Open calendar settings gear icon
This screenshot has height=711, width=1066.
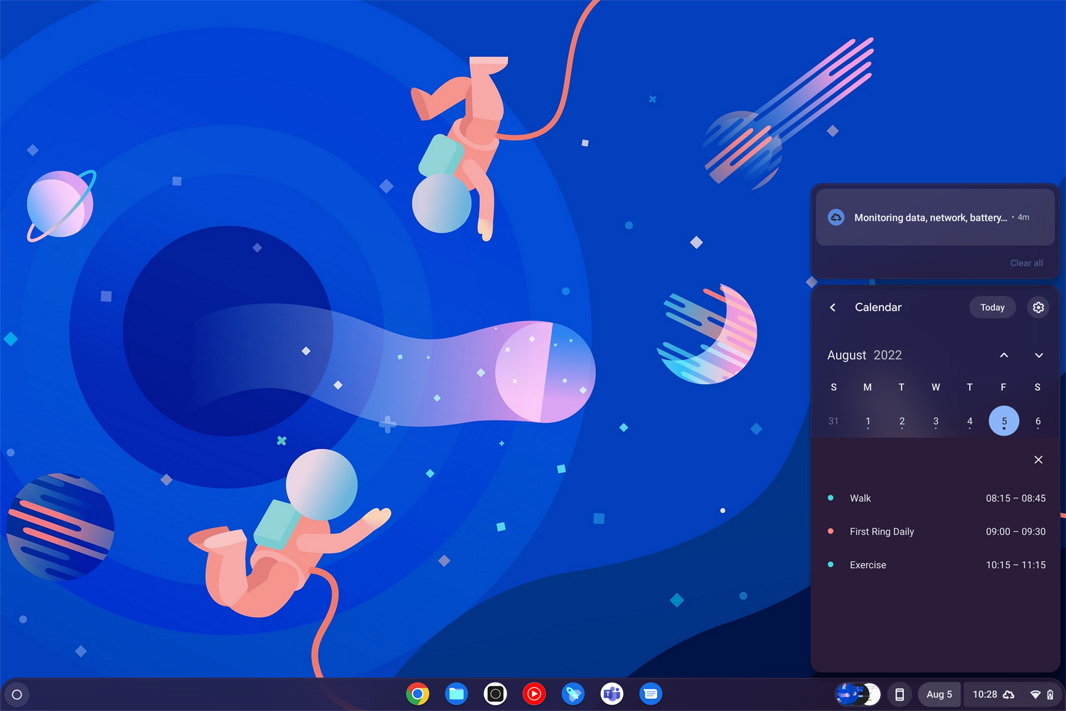(1038, 308)
